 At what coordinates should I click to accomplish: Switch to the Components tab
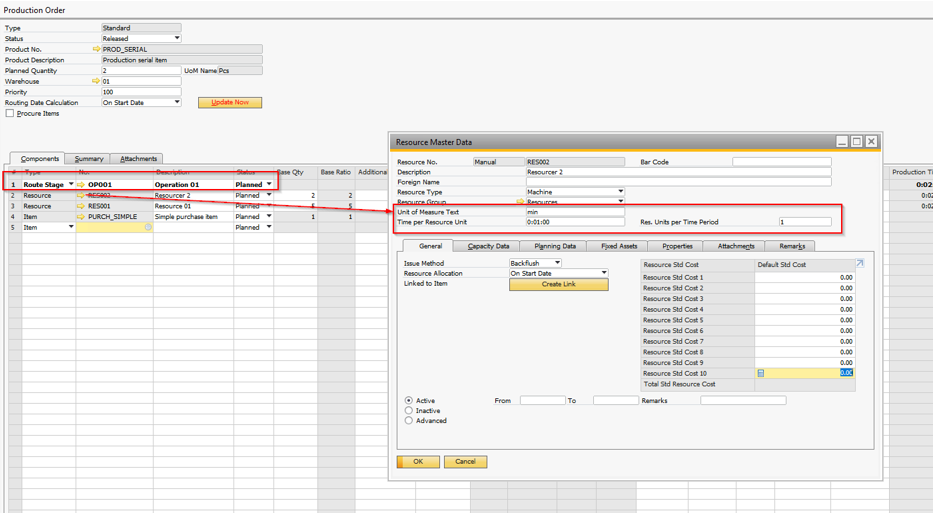point(40,159)
